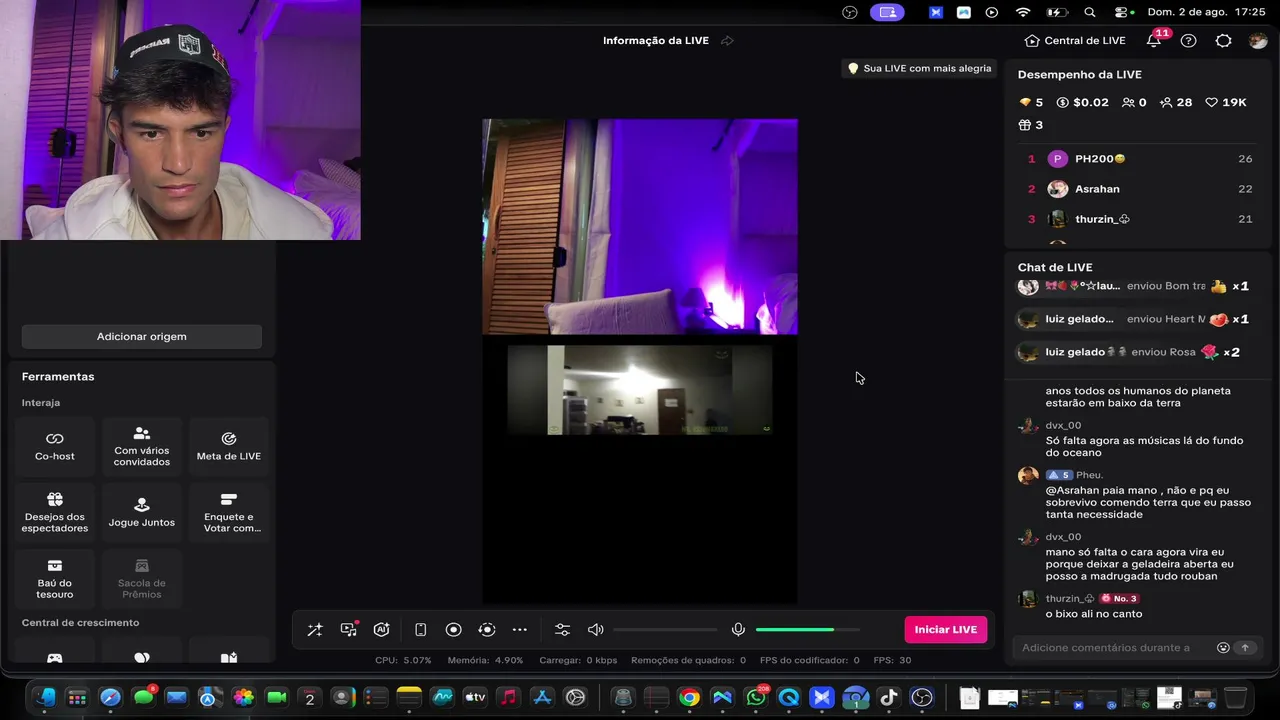Open the Jogue Juntos tool
Viewport: 1280px width, 720px height.
coord(142,512)
